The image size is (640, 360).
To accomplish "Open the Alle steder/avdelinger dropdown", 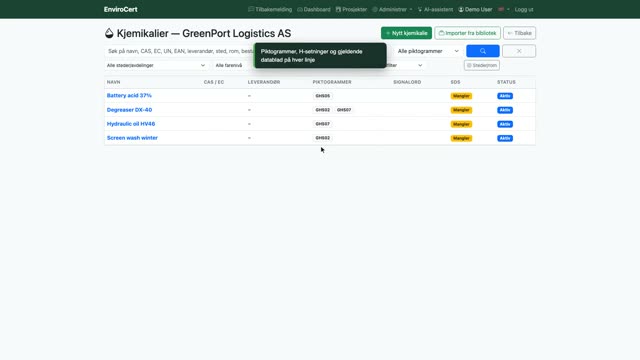I will pos(156,65).
